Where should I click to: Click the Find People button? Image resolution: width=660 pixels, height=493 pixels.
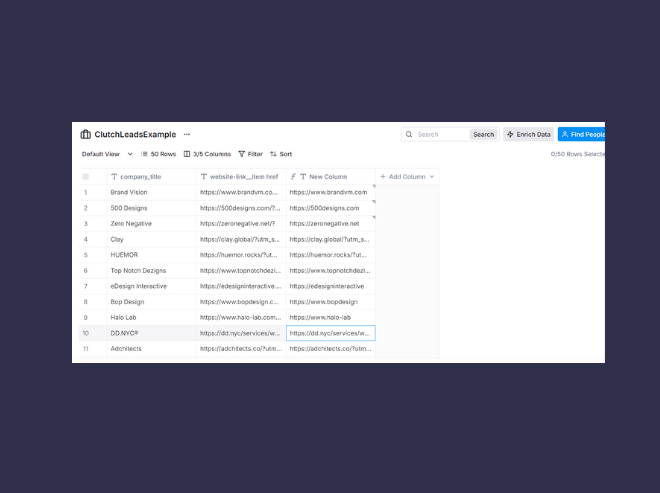pos(582,134)
